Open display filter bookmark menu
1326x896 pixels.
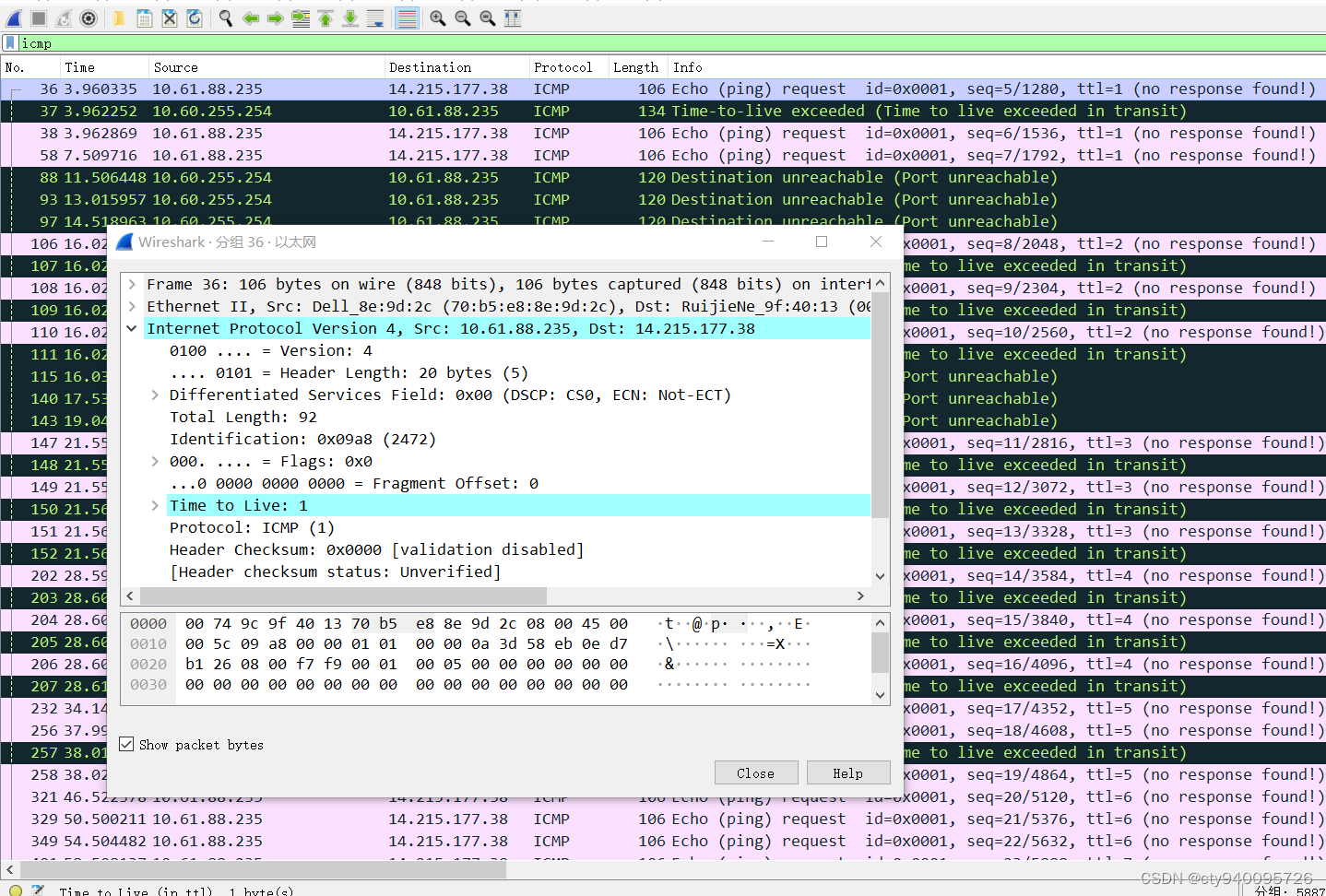pyautogui.click(x=10, y=43)
